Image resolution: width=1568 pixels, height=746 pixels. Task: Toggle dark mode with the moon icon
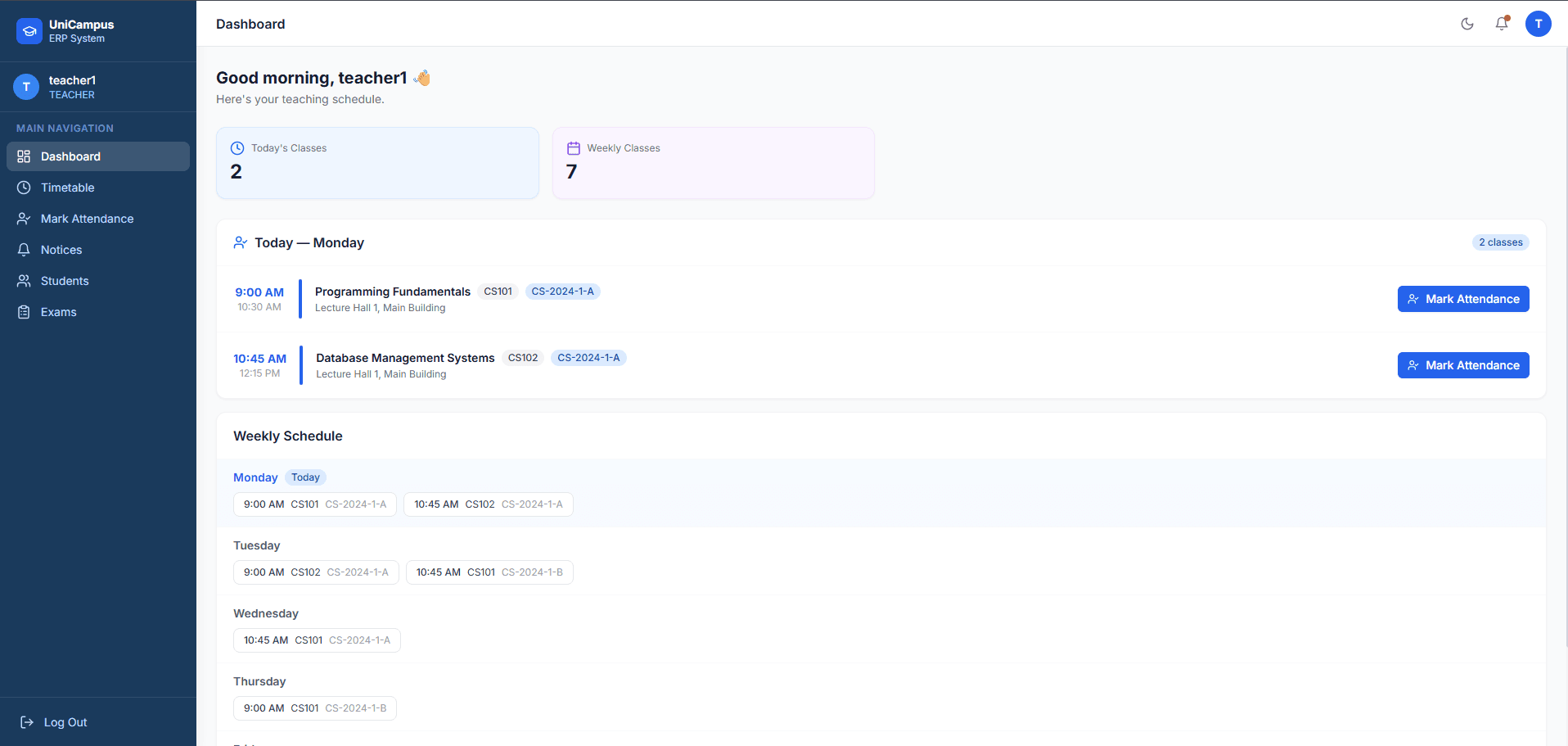pyautogui.click(x=1467, y=24)
